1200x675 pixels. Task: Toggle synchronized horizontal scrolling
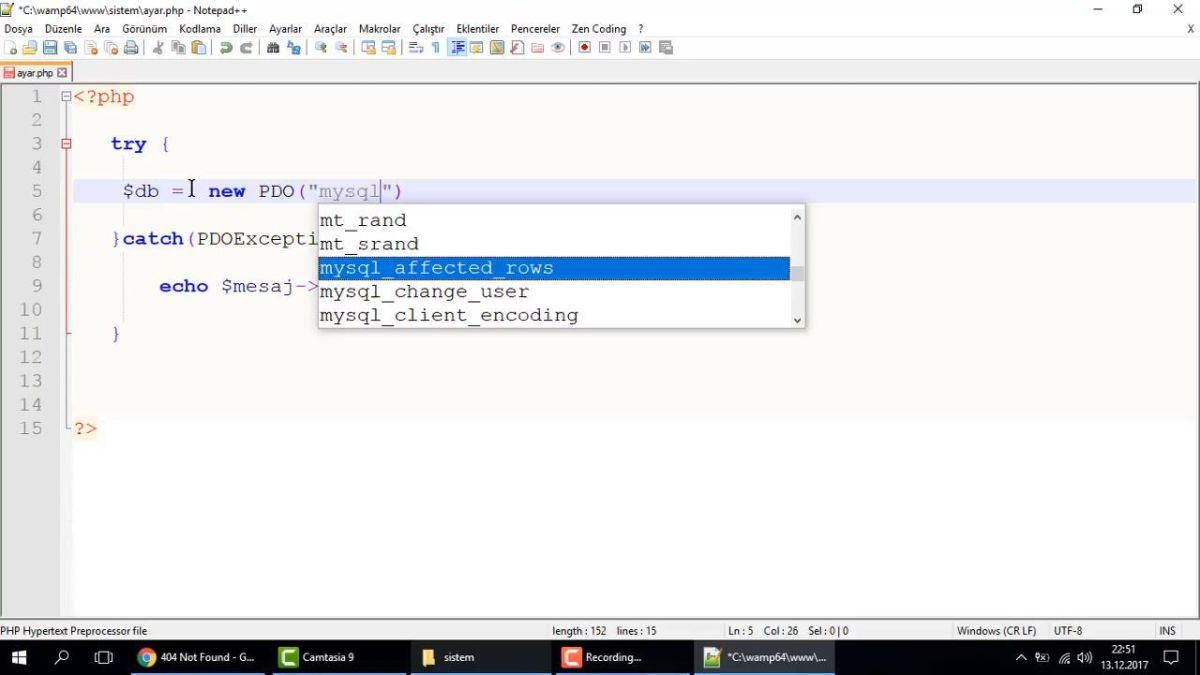pyautogui.click(x=388, y=47)
